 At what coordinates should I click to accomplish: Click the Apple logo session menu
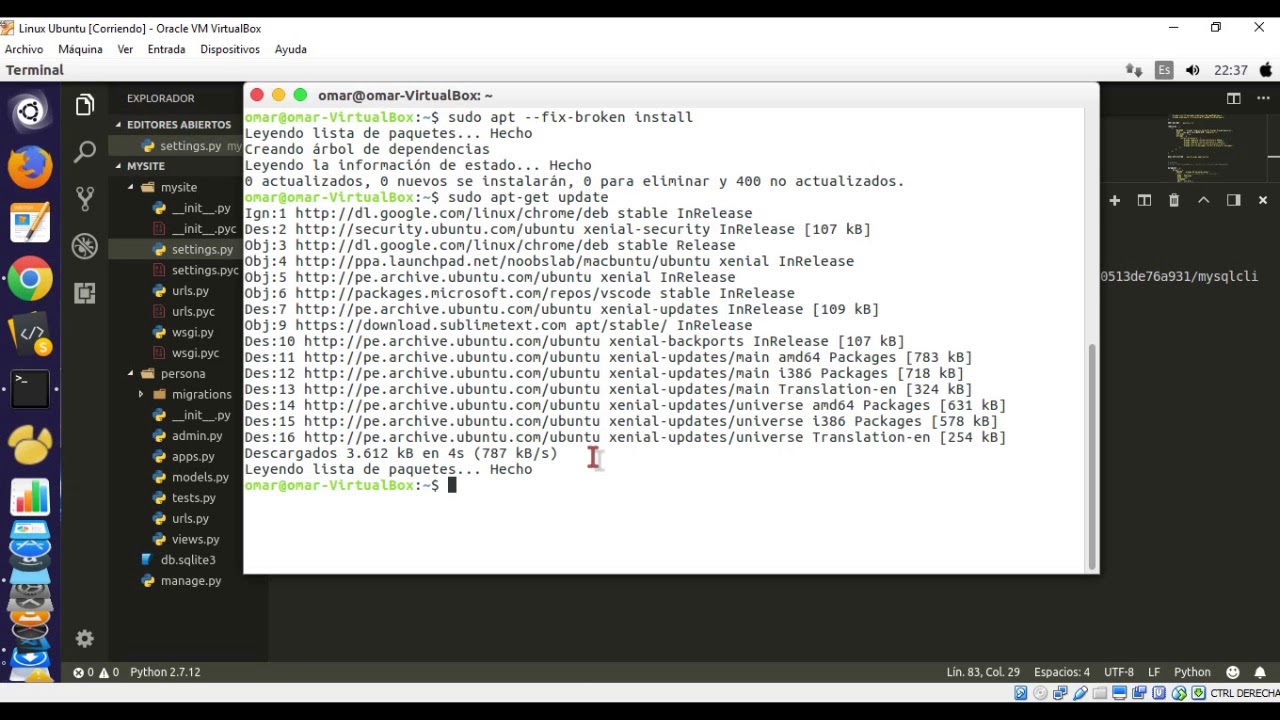pyautogui.click(x=1265, y=70)
